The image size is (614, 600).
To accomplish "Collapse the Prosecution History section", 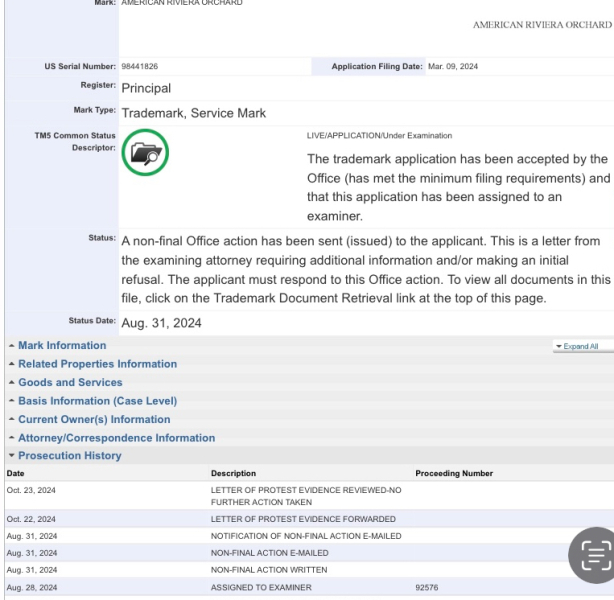I will (x=70, y=455).
